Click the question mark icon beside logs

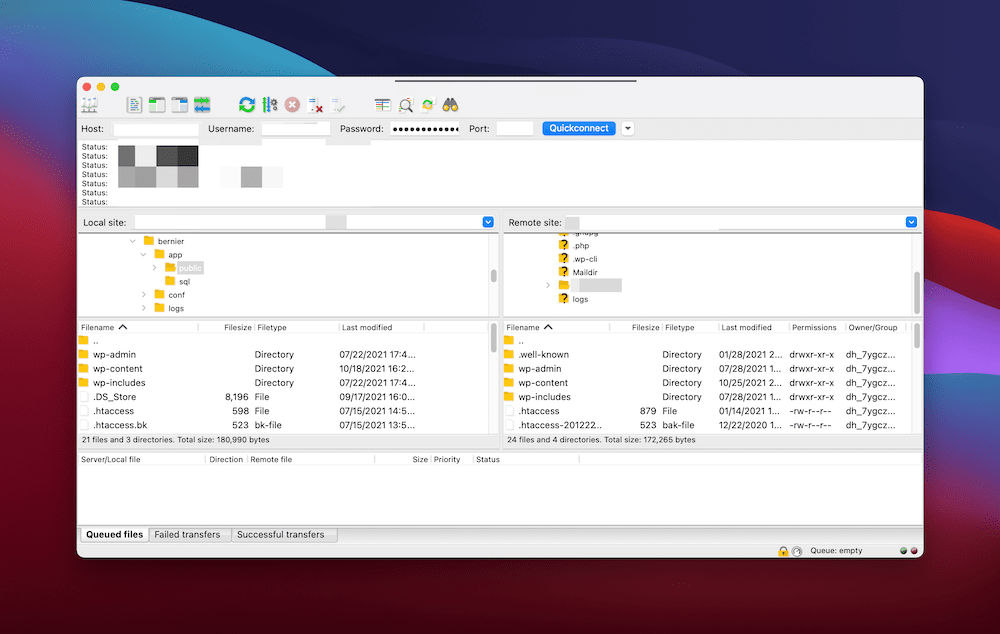pos(563,299)
